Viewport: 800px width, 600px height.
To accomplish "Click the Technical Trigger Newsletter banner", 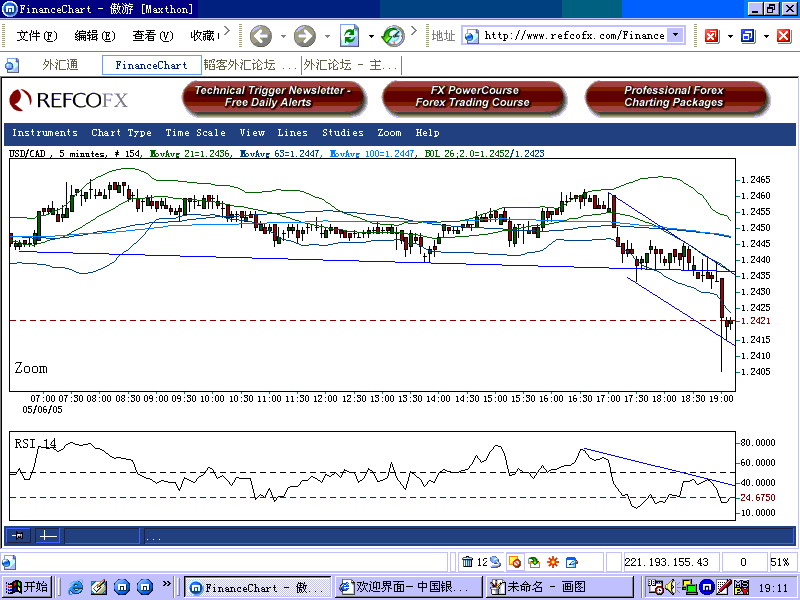I will (x=272, y=97).
